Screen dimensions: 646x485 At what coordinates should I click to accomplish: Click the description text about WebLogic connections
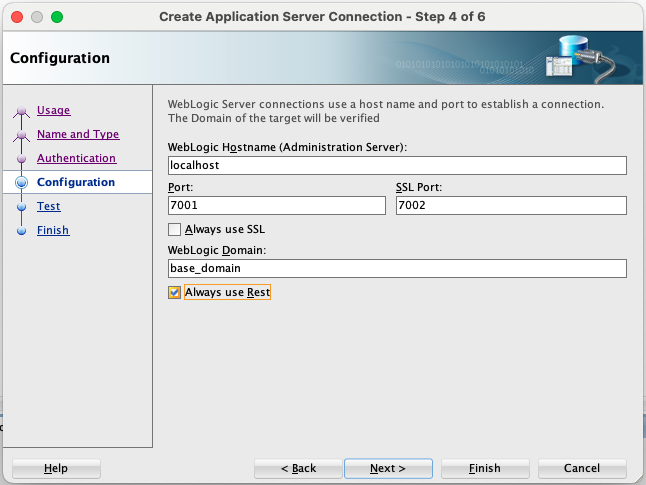point(386,111)
